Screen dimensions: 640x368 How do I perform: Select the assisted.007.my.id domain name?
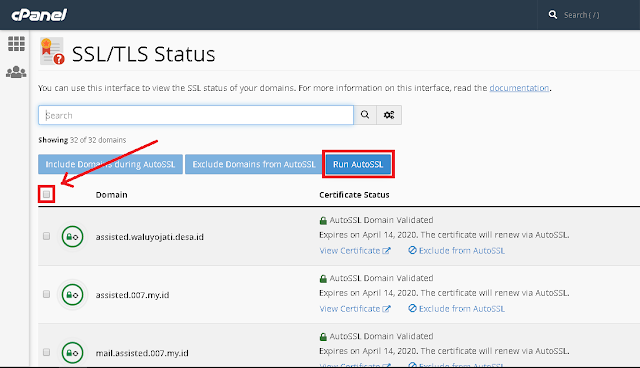click(x=132, y=295)
